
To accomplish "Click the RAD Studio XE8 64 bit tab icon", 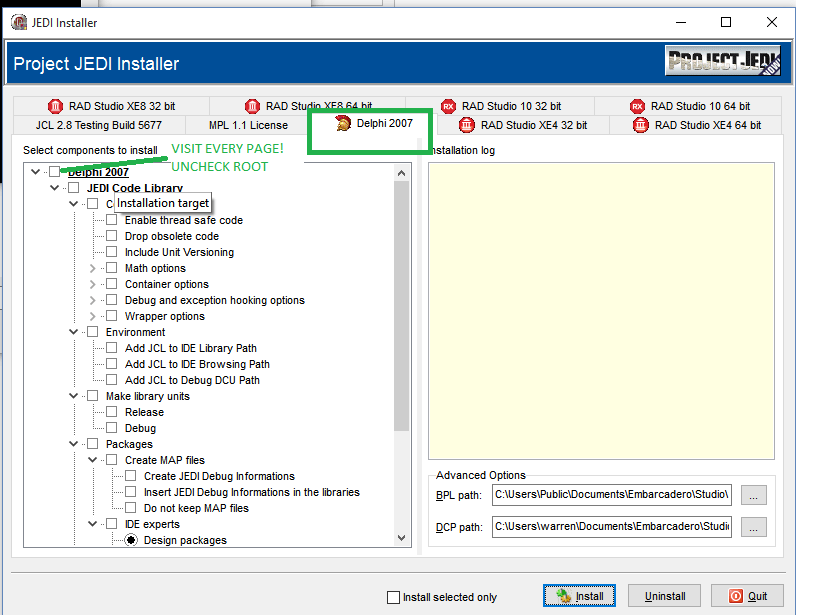I will pyautogui.click(x=252, y=106).
